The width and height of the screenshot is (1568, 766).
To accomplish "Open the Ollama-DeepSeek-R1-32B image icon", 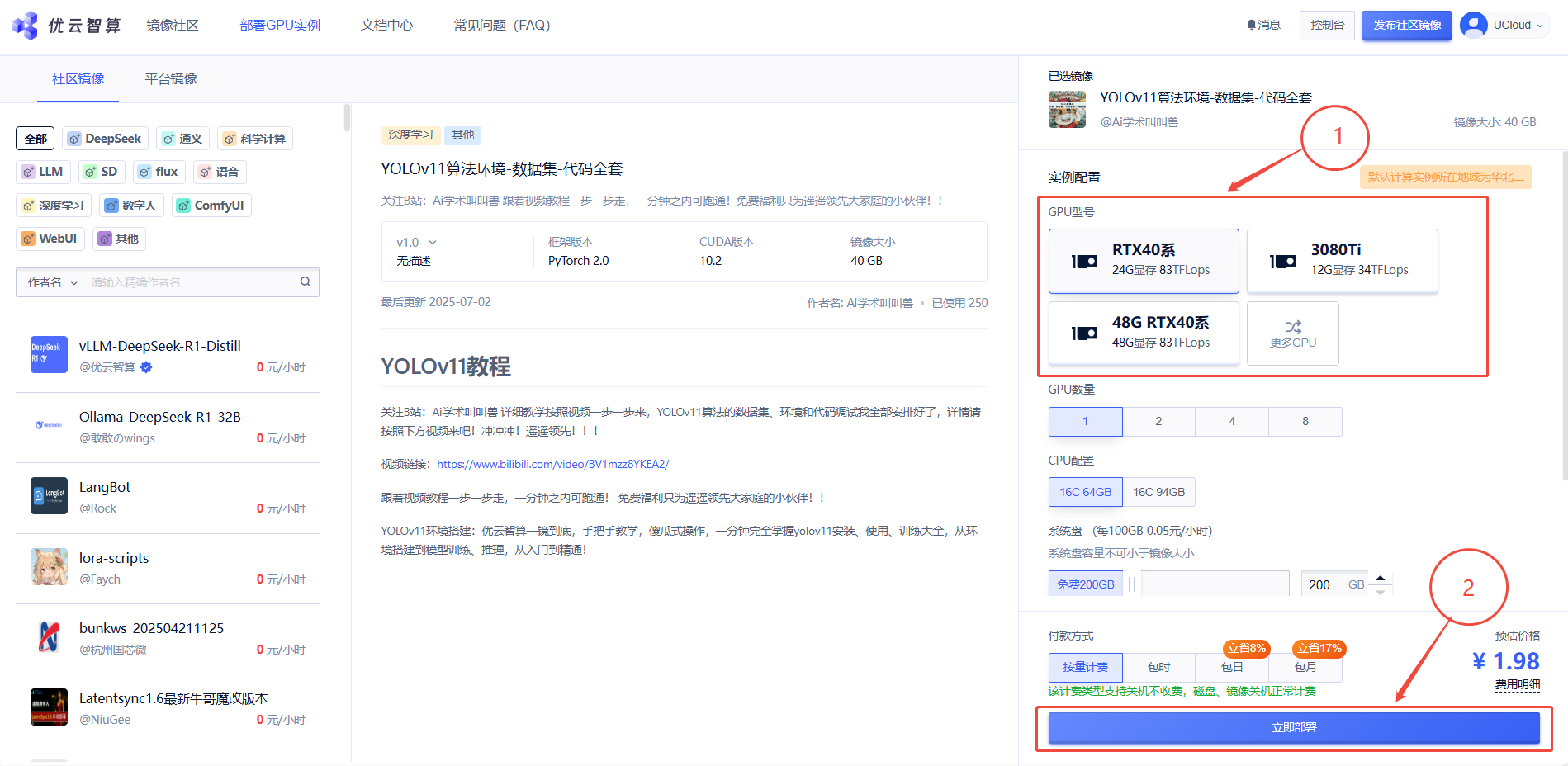I will point(49,425).
